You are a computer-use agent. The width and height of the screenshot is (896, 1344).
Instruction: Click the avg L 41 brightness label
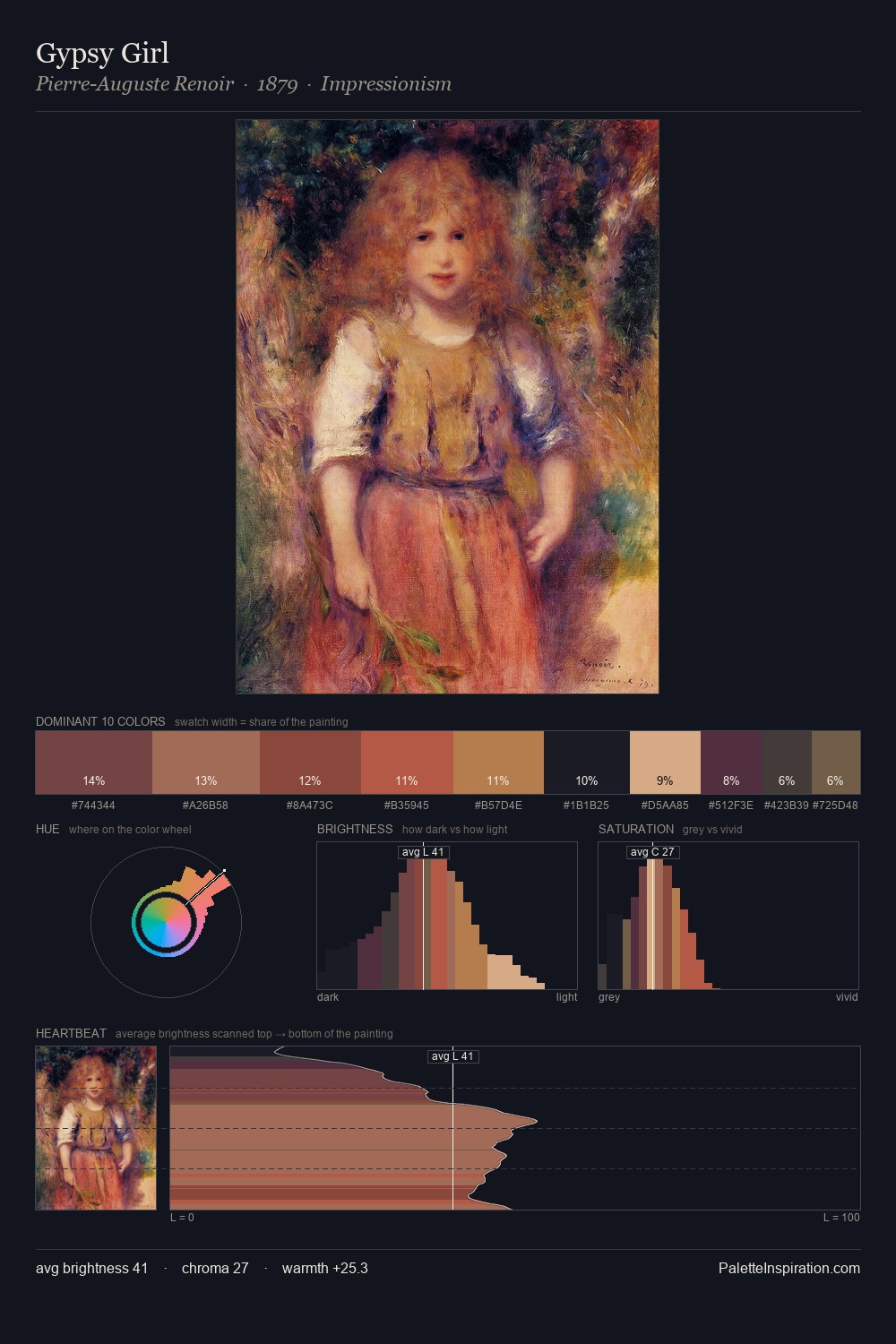[424, 852]
